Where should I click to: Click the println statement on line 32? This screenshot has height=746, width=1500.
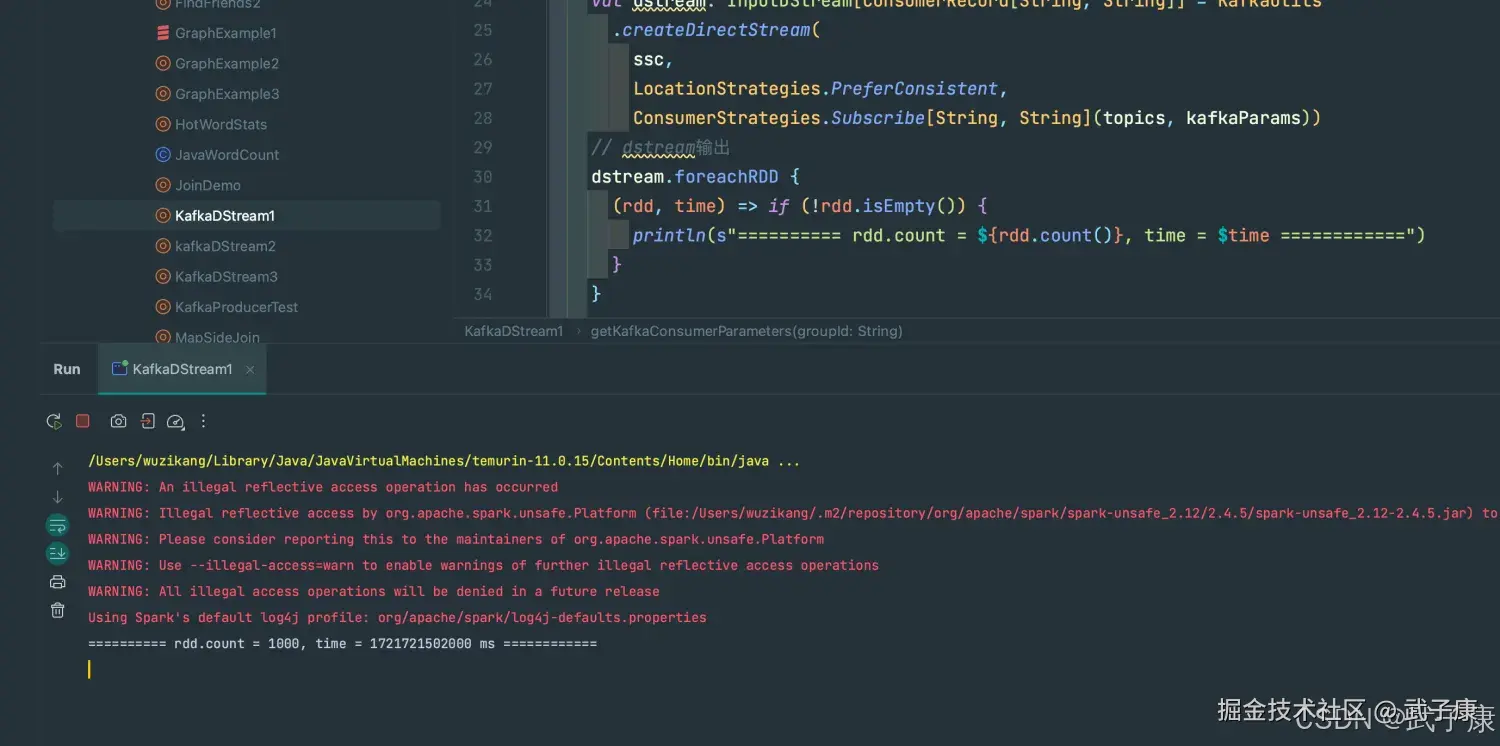pos(669,236)
